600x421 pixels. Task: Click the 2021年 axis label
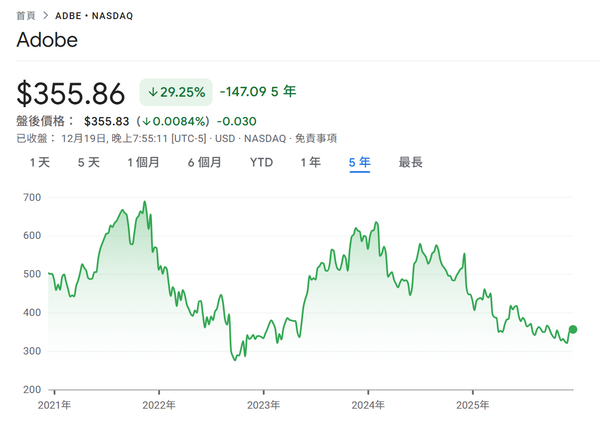[54, 405]
